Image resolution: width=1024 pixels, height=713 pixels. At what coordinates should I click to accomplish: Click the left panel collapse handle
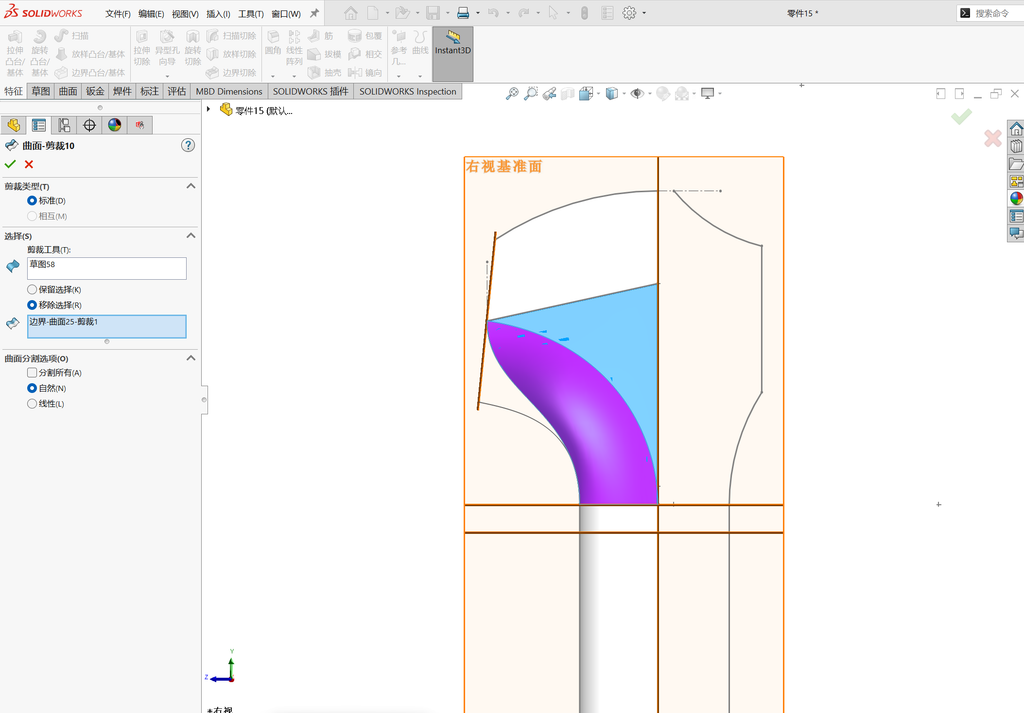[x=204, y=400]
